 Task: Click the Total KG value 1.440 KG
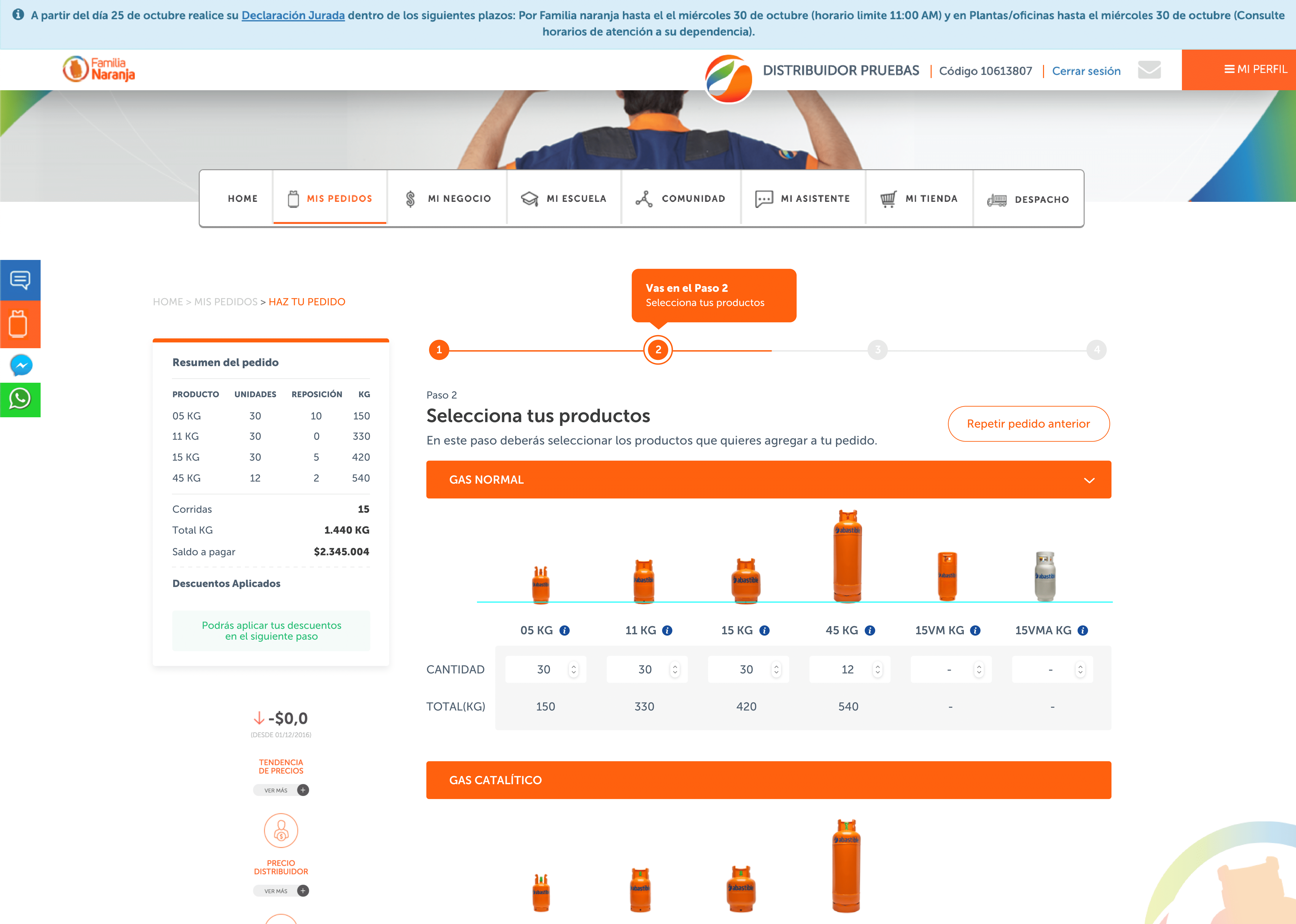click(347, 530)
